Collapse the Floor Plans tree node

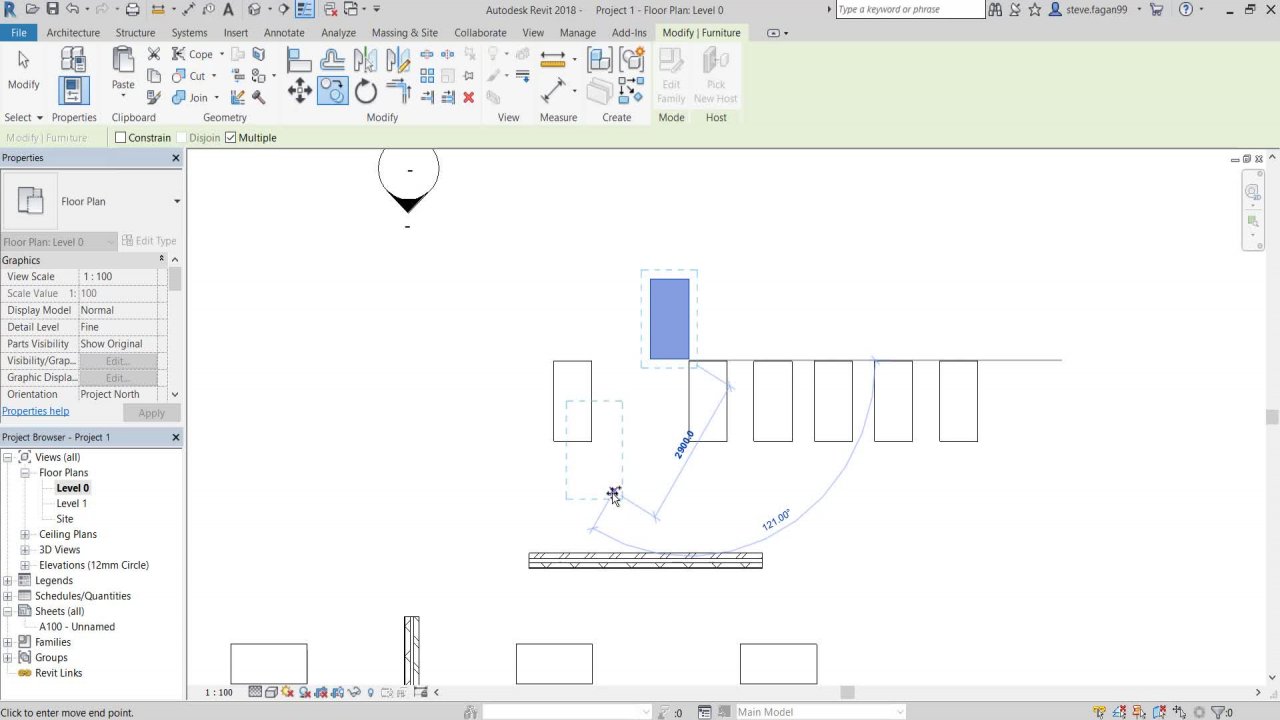(x=25, y=473)
